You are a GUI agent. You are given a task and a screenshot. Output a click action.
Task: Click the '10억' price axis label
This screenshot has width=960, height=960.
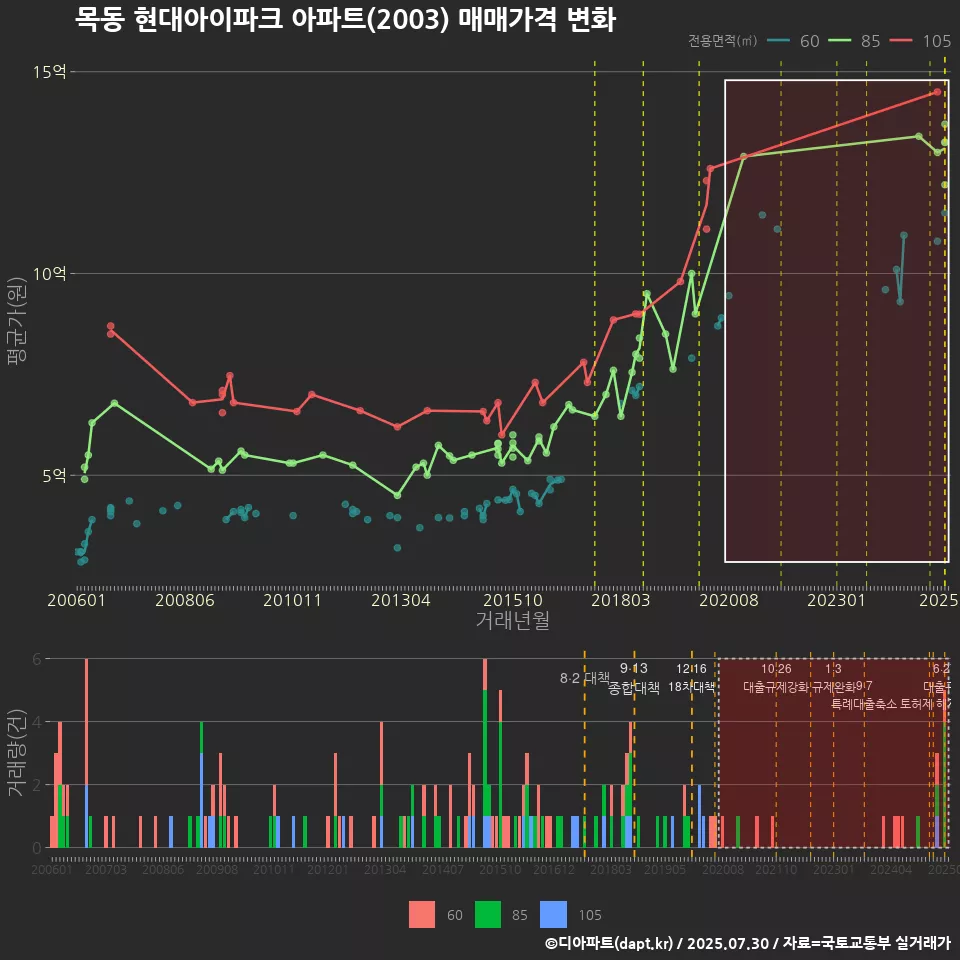tap(50, 273)
